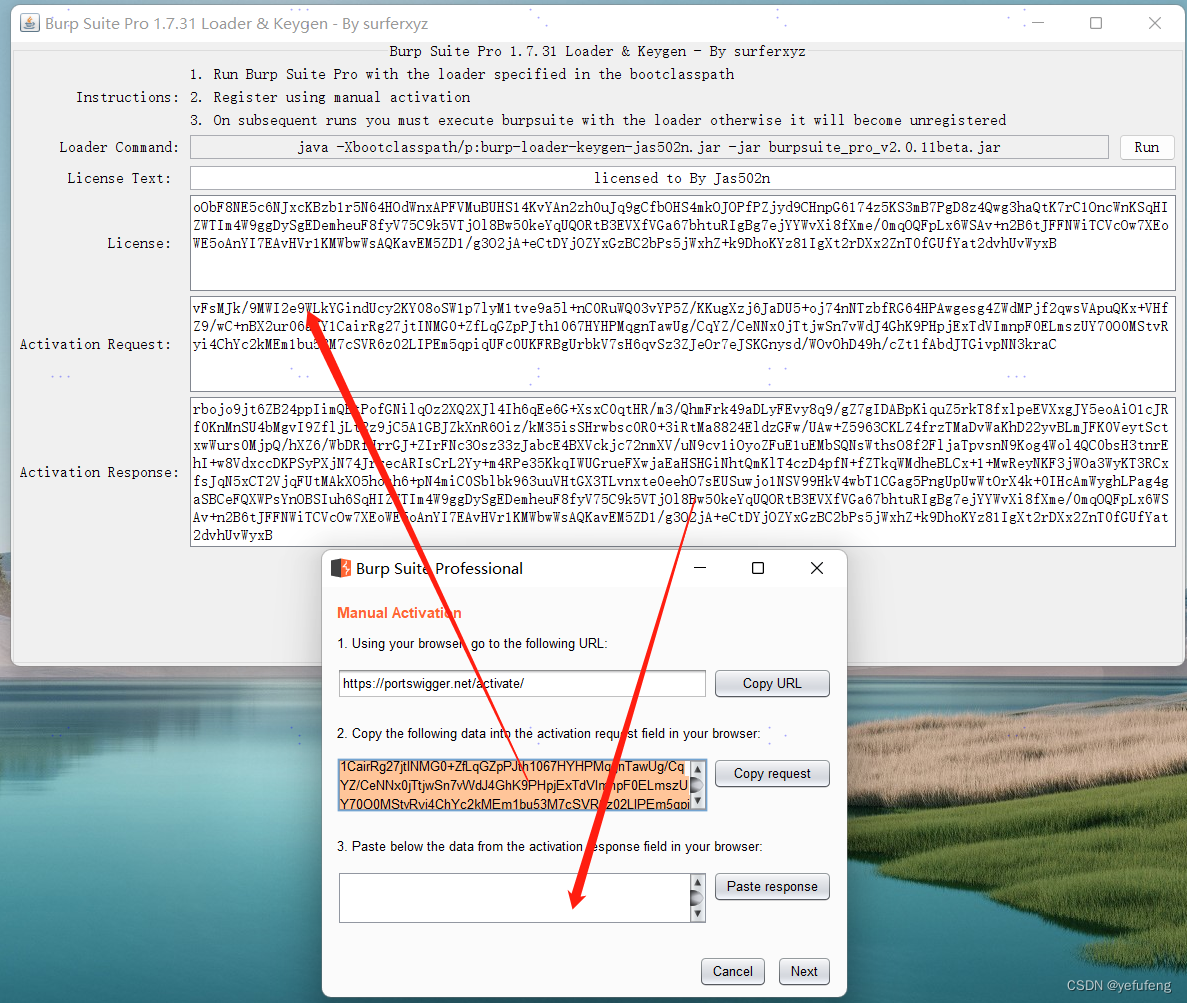
Task: Close the Loader & Keygen window
Action: pyautogui.click(x=1154, y=23)
